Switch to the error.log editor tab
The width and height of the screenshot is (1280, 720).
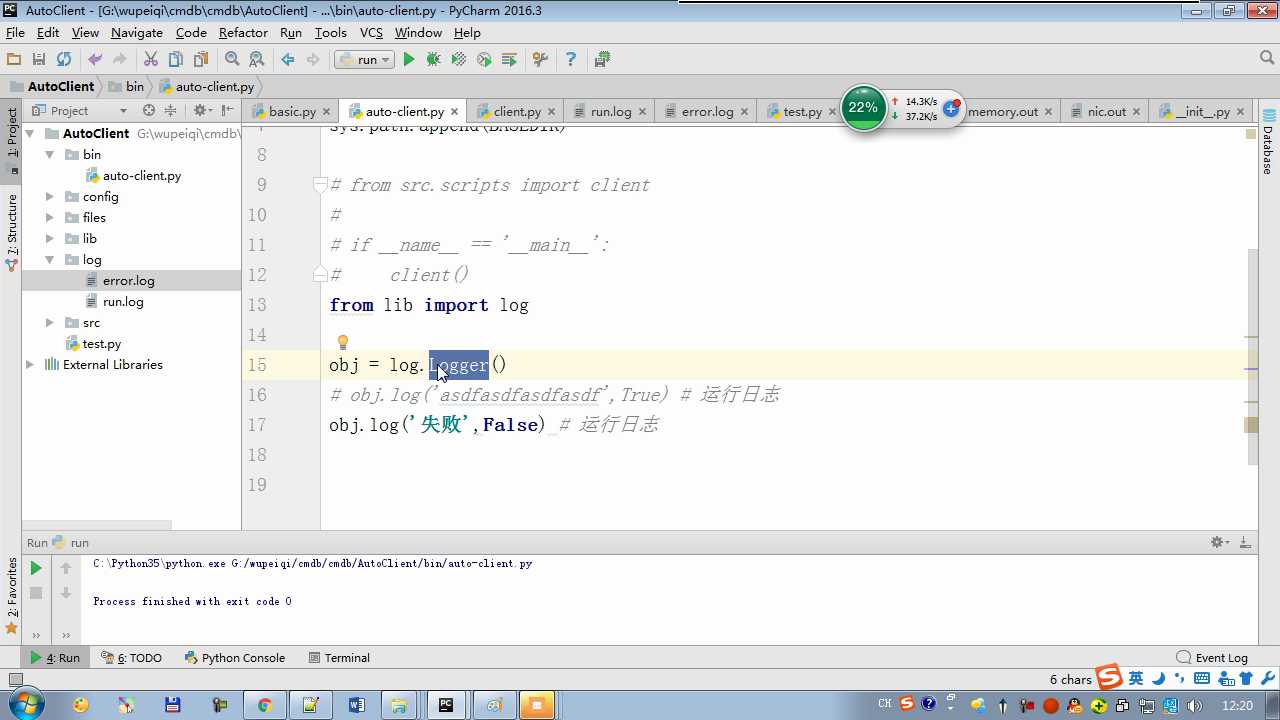pos(707,112)
